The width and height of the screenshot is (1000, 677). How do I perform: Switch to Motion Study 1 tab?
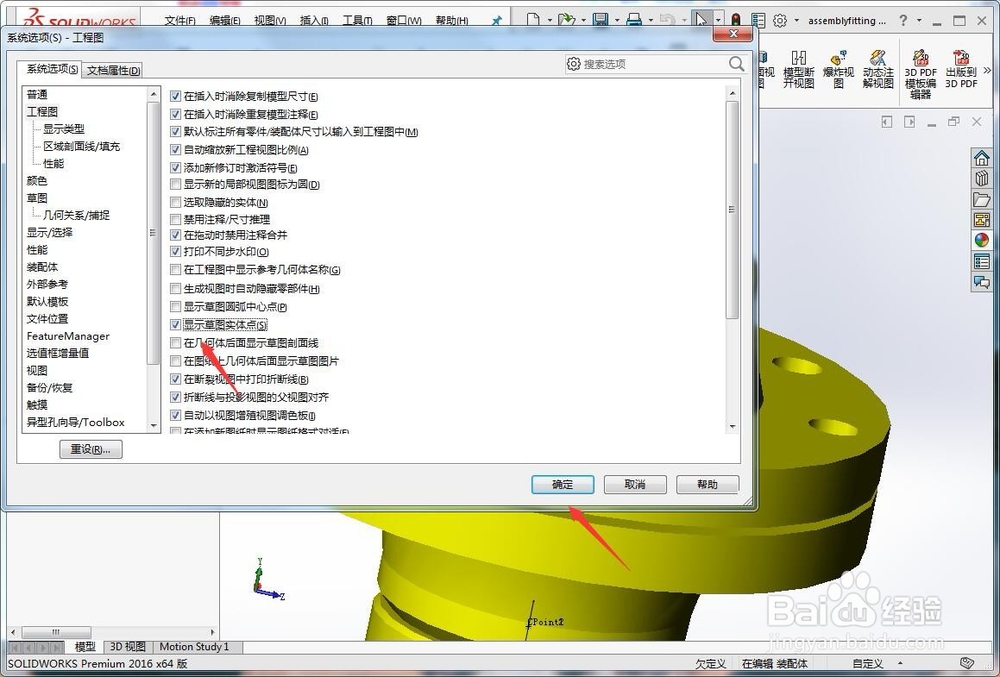tap(194, 646)
